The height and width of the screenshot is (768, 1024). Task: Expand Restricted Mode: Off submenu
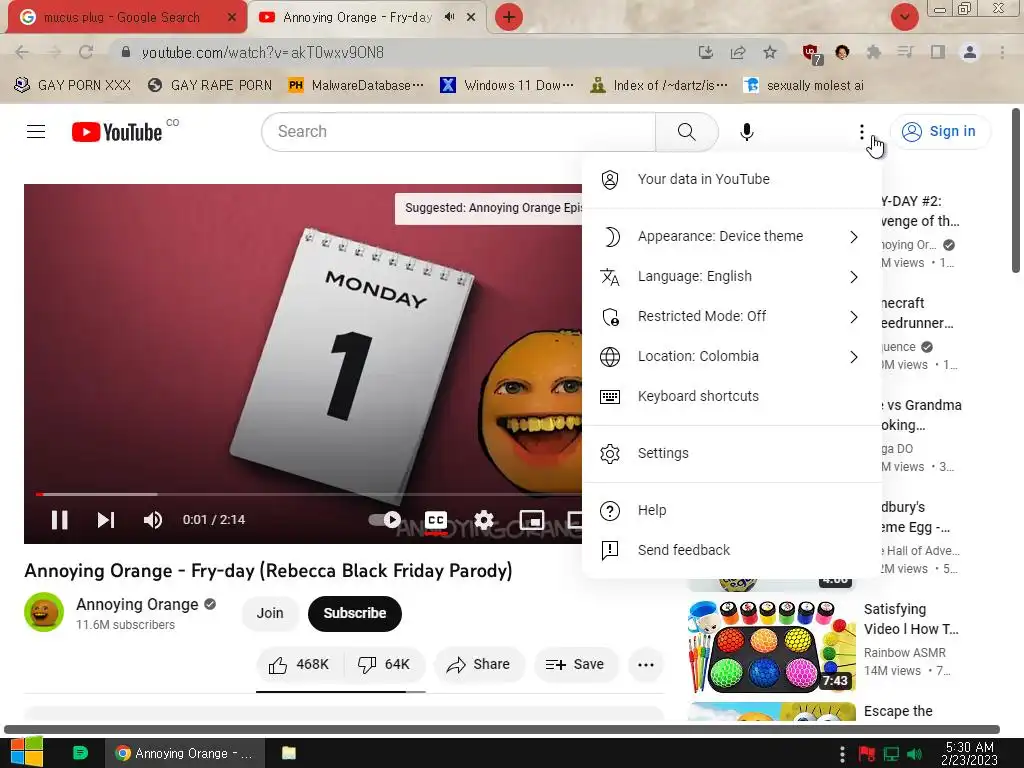point(731,317)
